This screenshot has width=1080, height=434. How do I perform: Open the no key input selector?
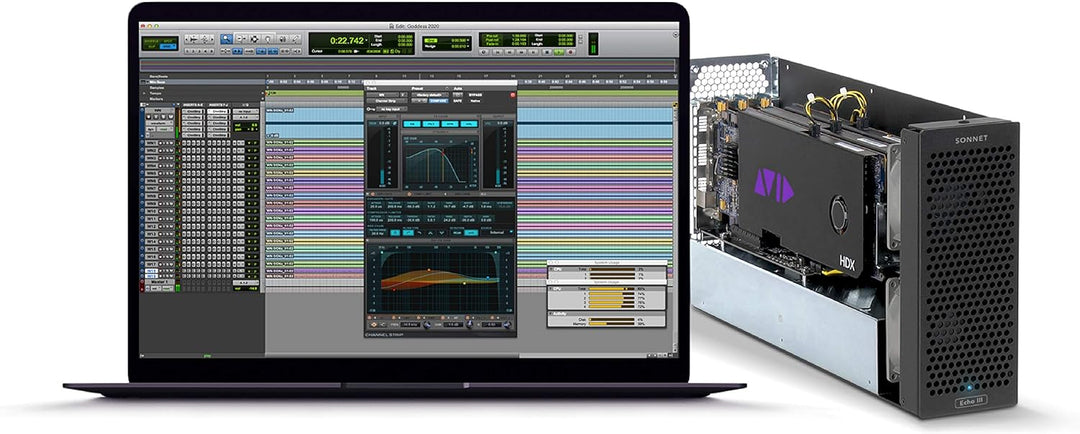click(x=392, y=110)
